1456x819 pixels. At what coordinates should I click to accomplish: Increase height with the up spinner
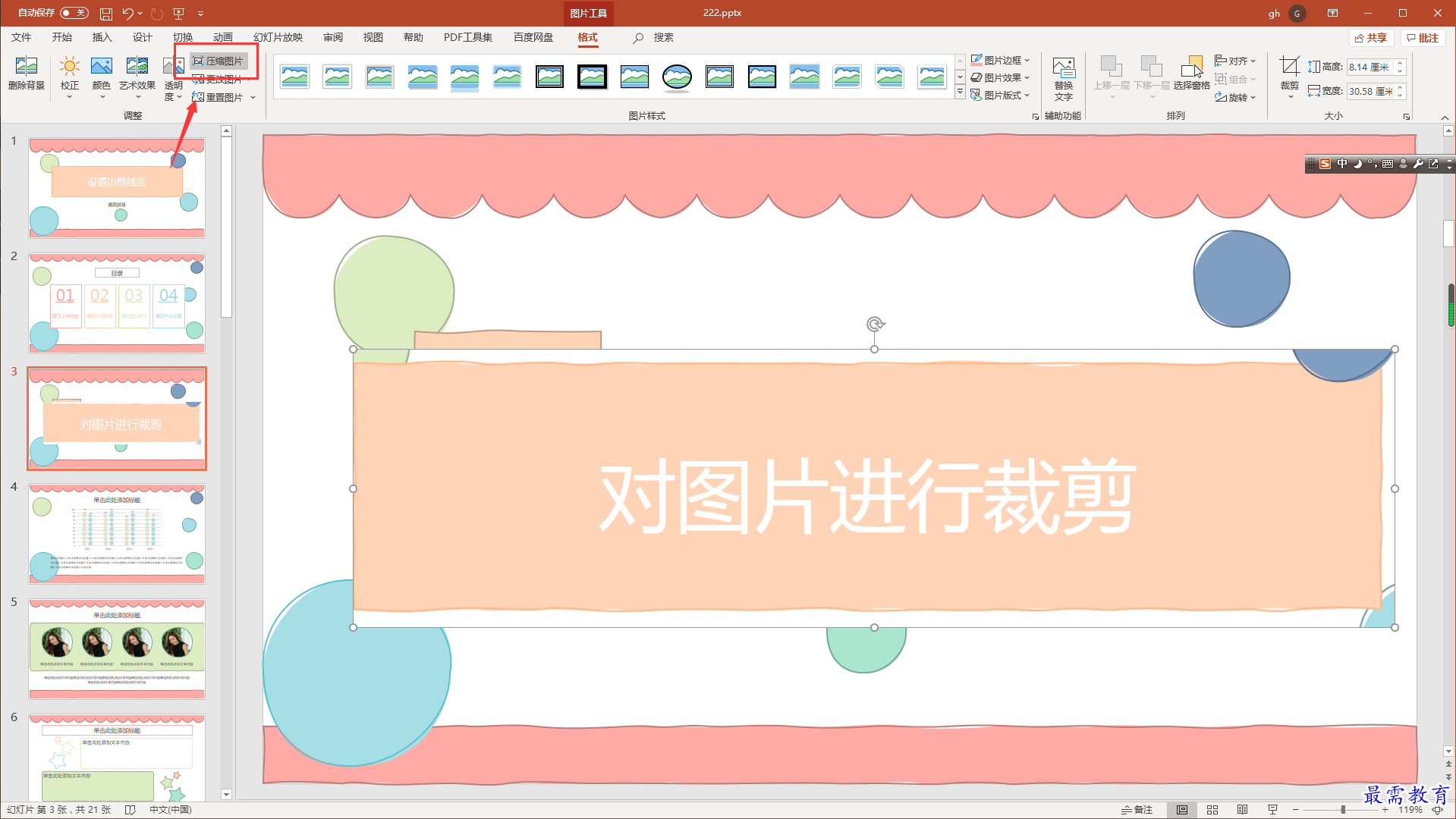(1401, 63)
